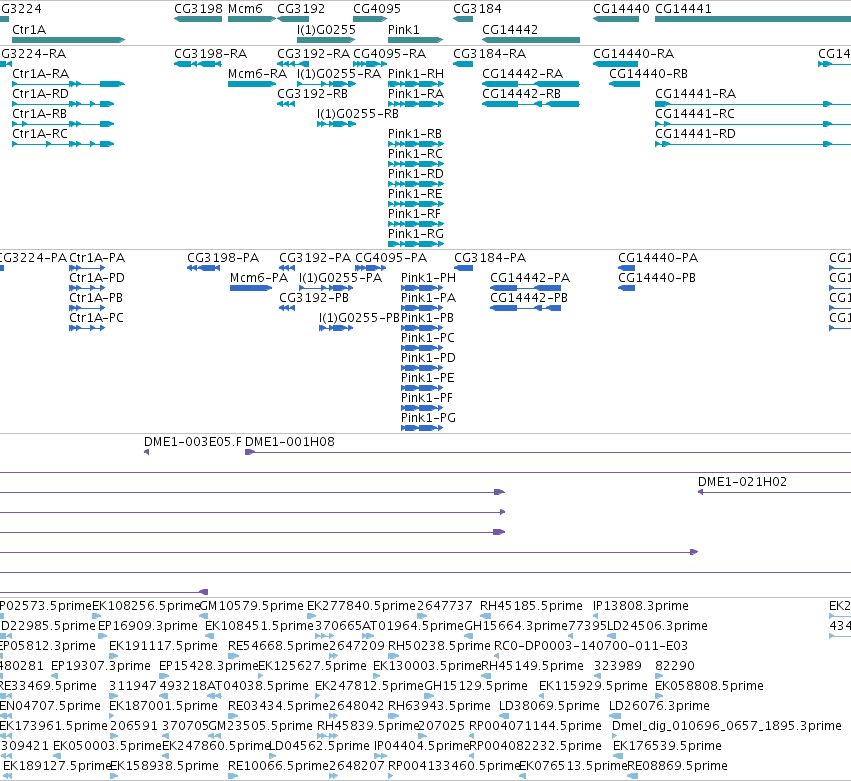Select transcript Pink1-RF

click(x=416, y=224)
